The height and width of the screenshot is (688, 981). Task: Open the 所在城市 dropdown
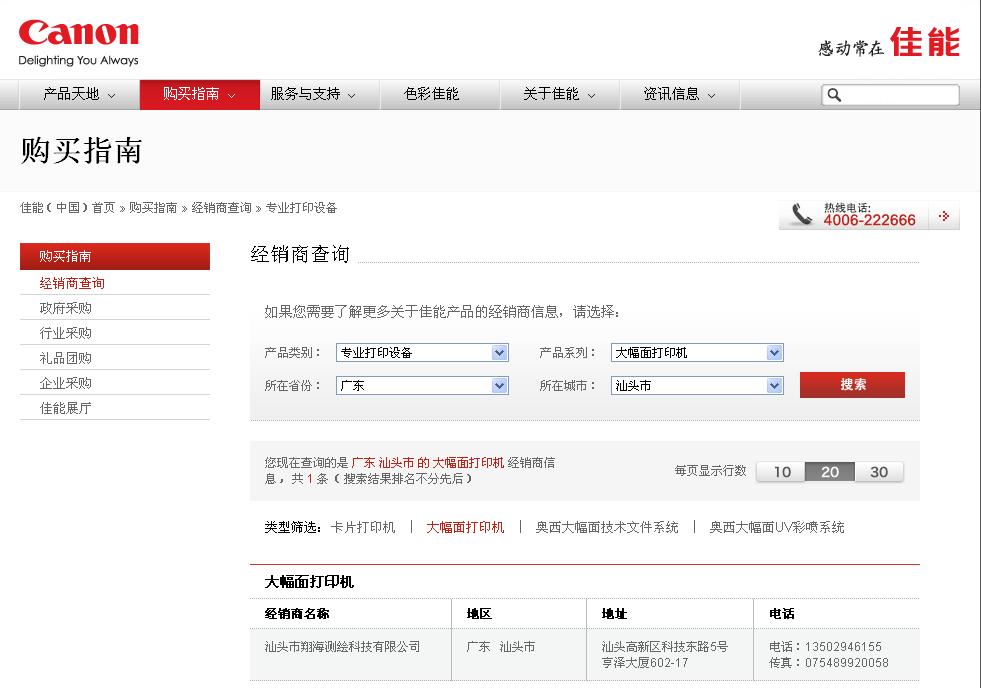[x=698, y=386]
